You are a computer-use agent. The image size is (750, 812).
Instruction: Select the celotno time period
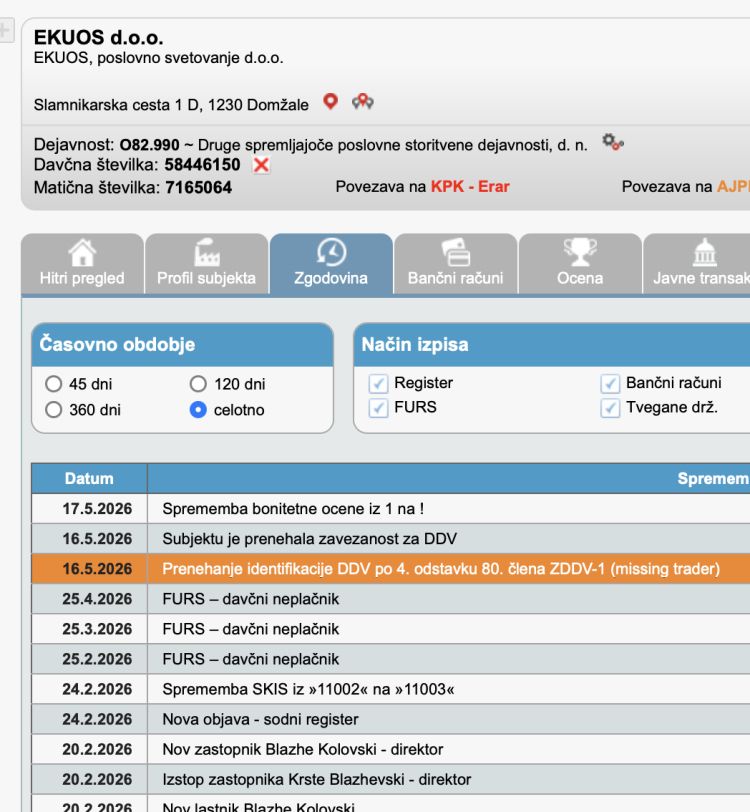pyautogui.click(x=198, y=410)
